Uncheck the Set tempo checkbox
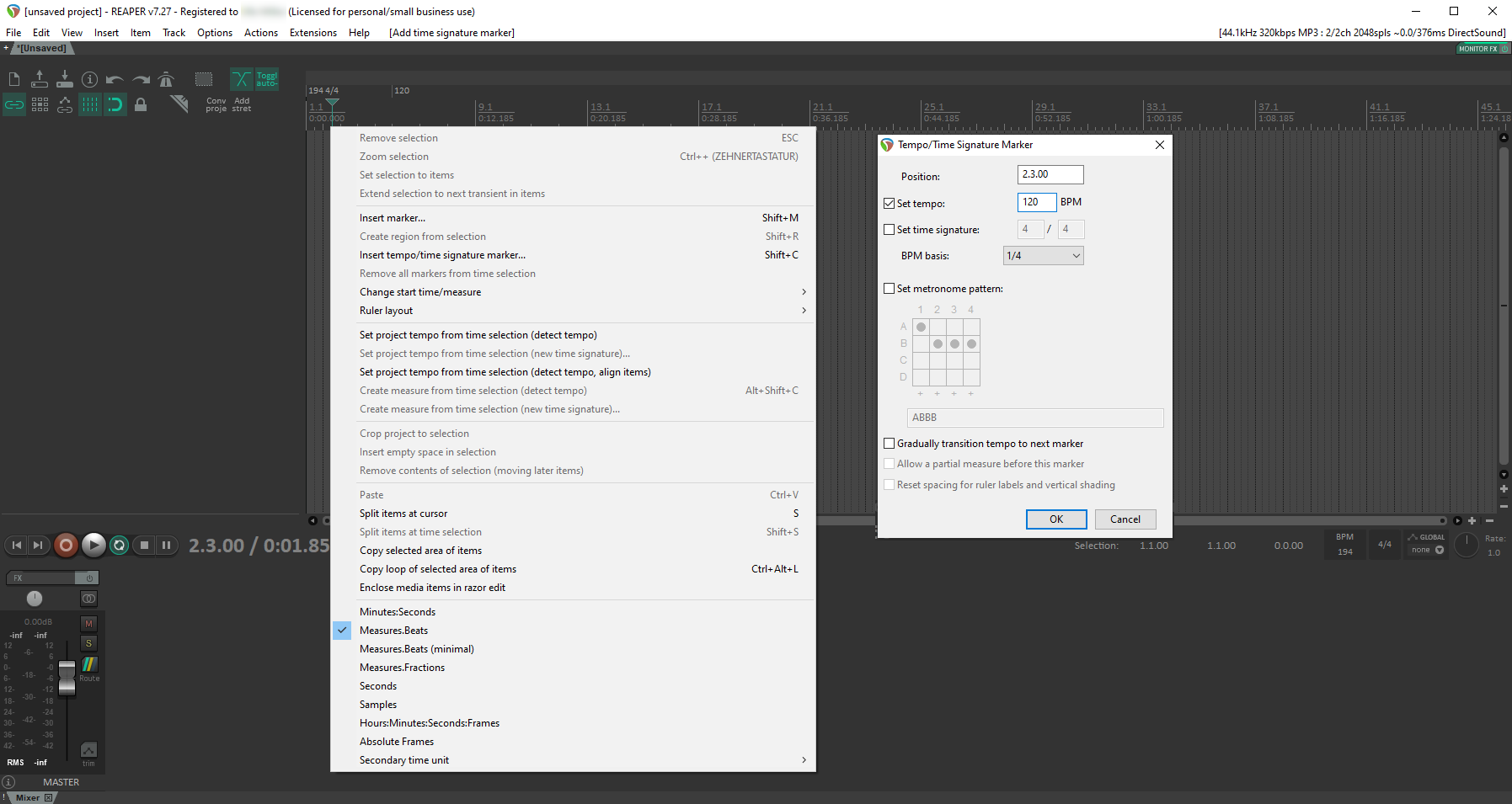The width and height of the screenshot is (1512, 804). pos(889,204)
